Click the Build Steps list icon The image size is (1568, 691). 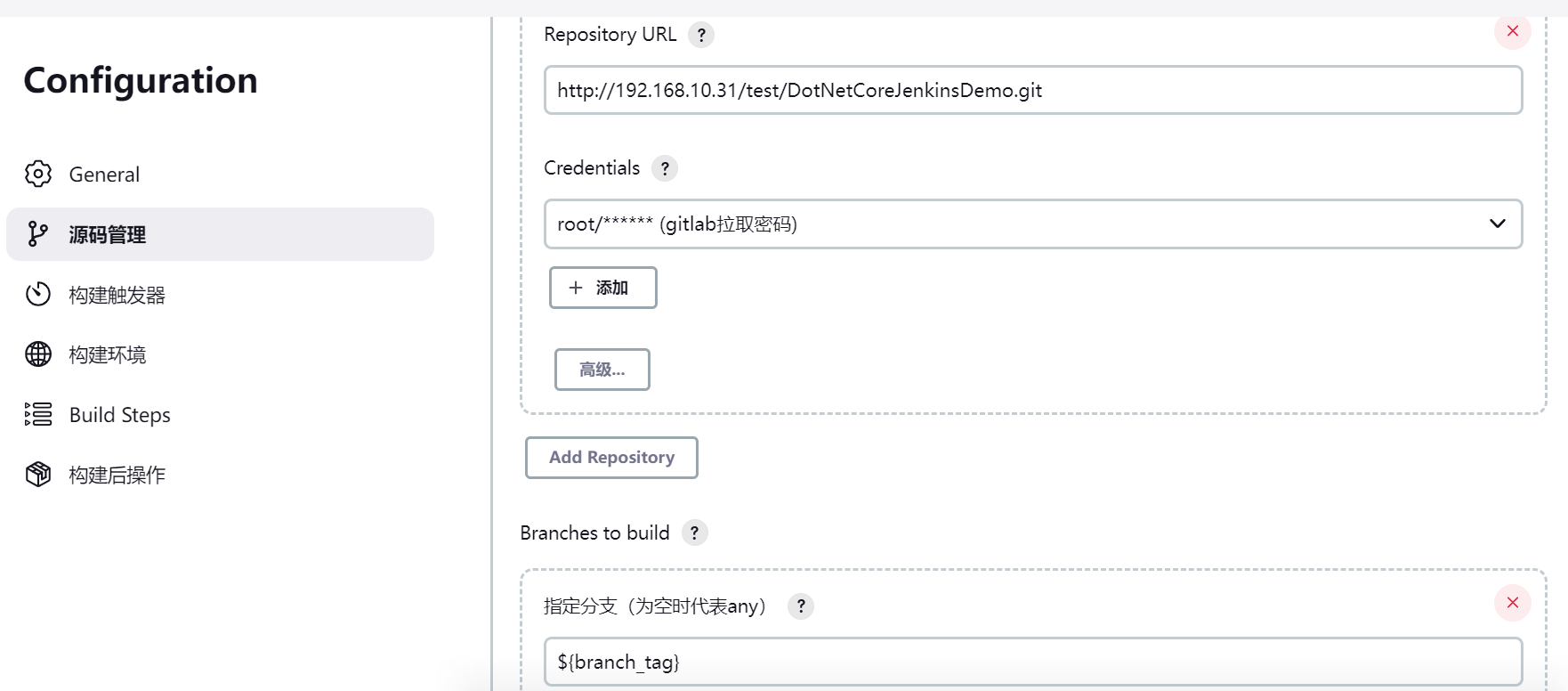click(38, 414)
